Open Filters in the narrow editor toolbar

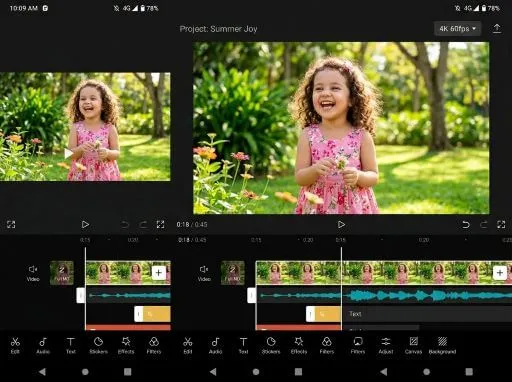coord(154,345)
